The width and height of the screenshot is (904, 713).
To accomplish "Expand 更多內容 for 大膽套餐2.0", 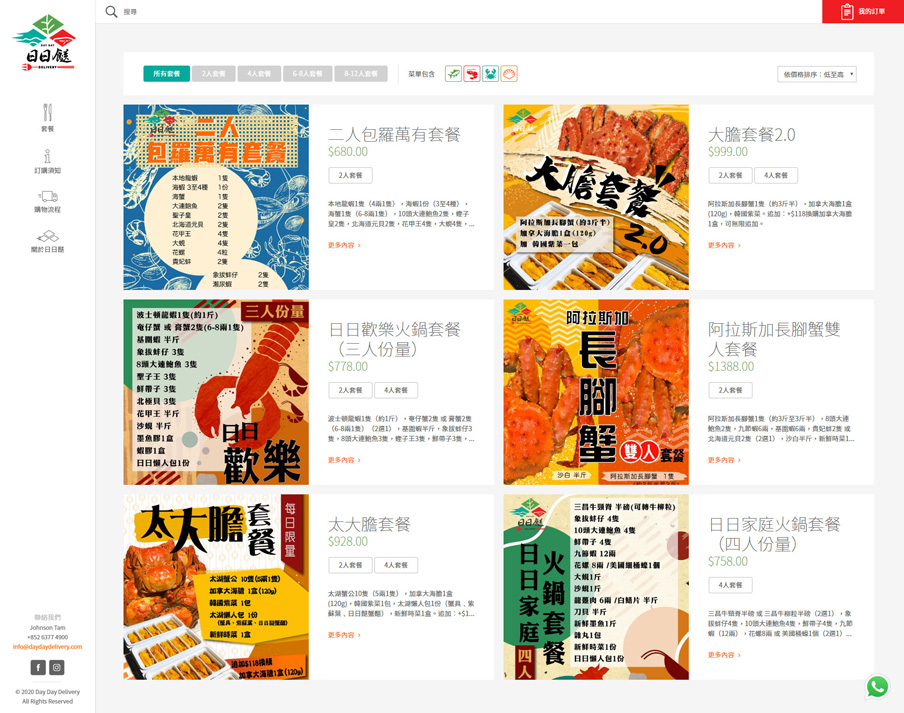I will [x=724, y=245].
